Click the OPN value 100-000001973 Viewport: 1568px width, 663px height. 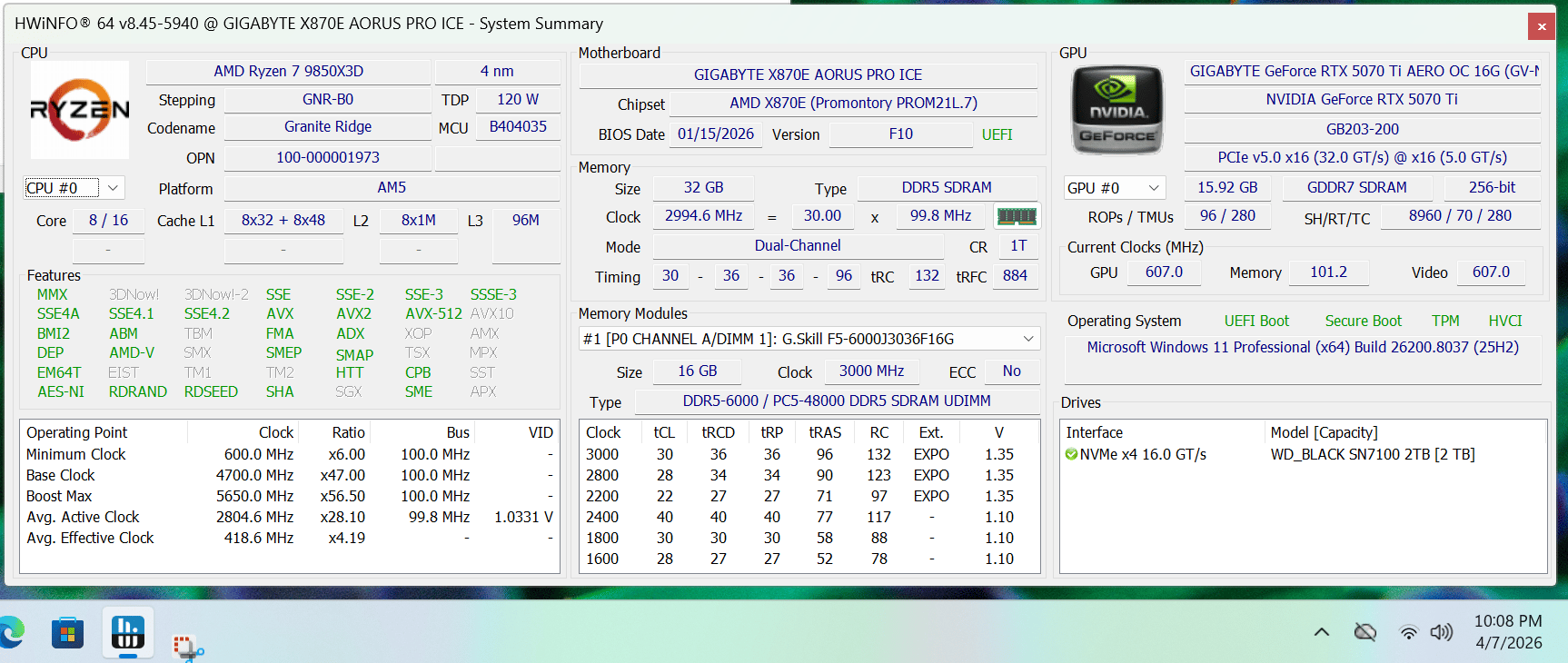coord(328,157)
